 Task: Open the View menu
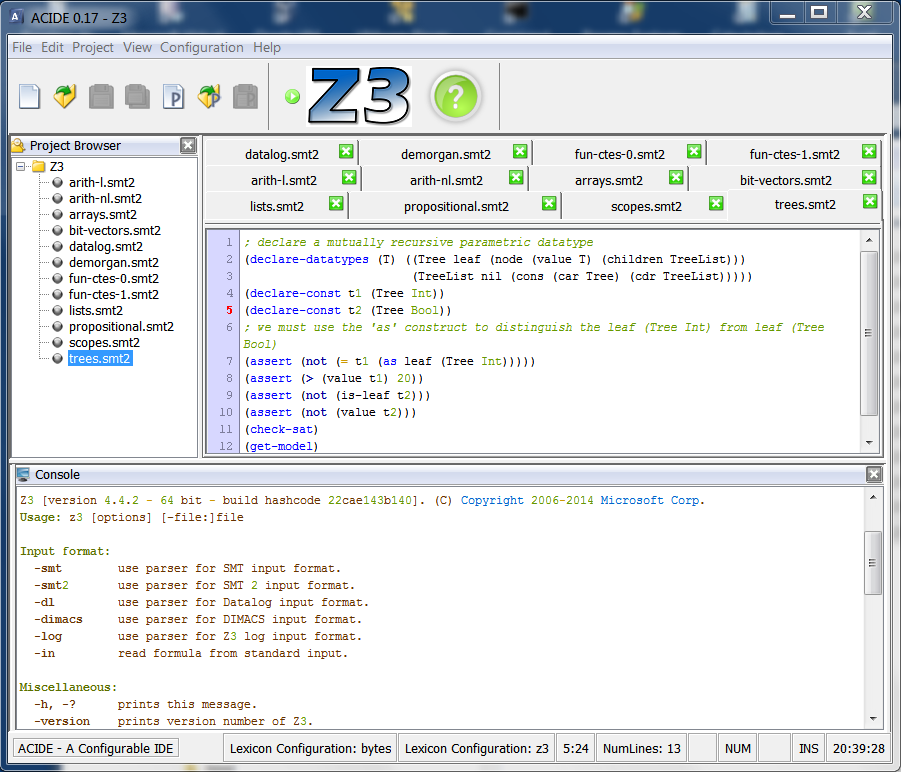click(137, 47)
